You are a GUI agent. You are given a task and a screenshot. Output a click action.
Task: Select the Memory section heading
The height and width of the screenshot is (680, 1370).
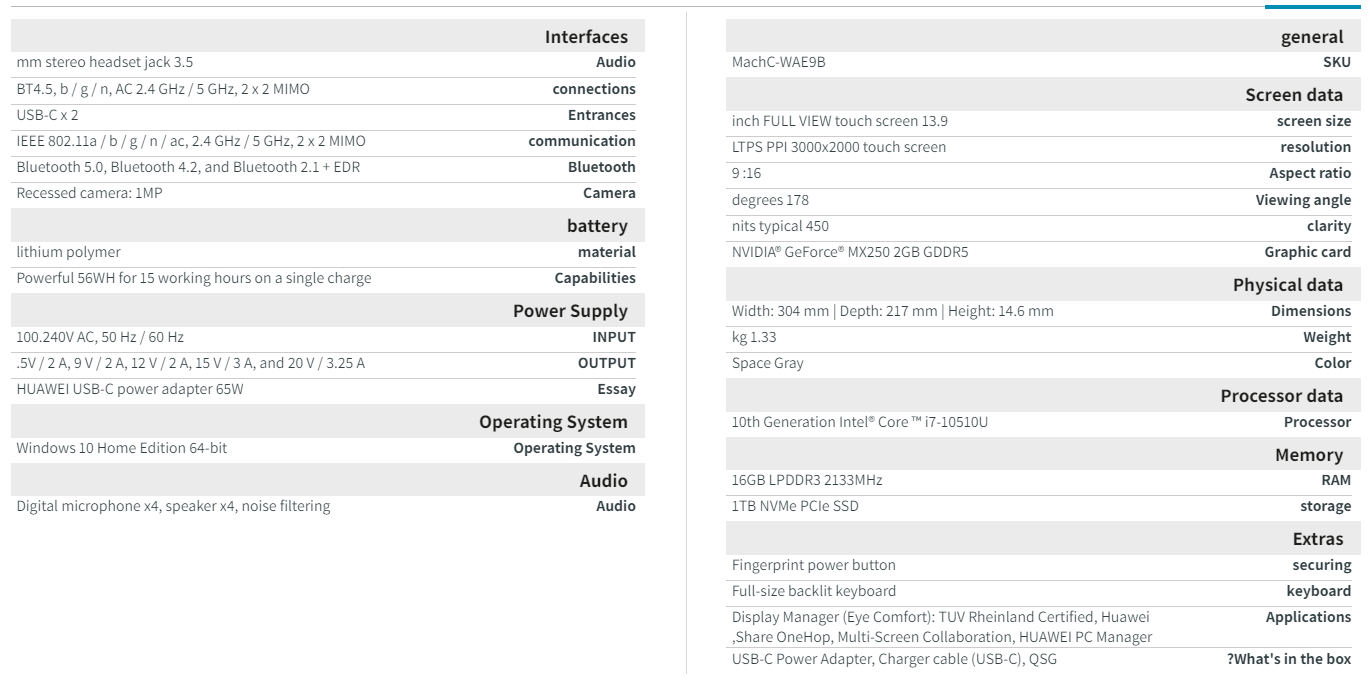pyautogui.click(x=1308, y=455)
